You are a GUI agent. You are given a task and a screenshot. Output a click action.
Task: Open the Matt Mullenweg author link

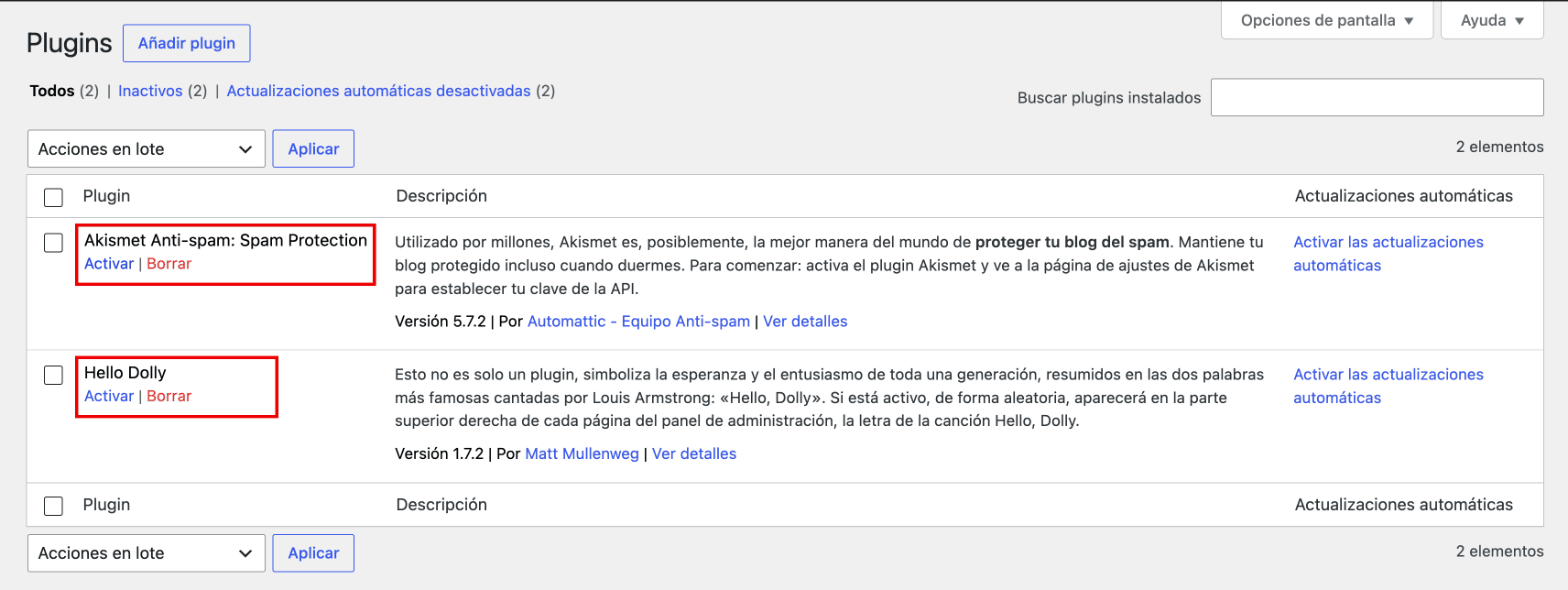[582, 454]
